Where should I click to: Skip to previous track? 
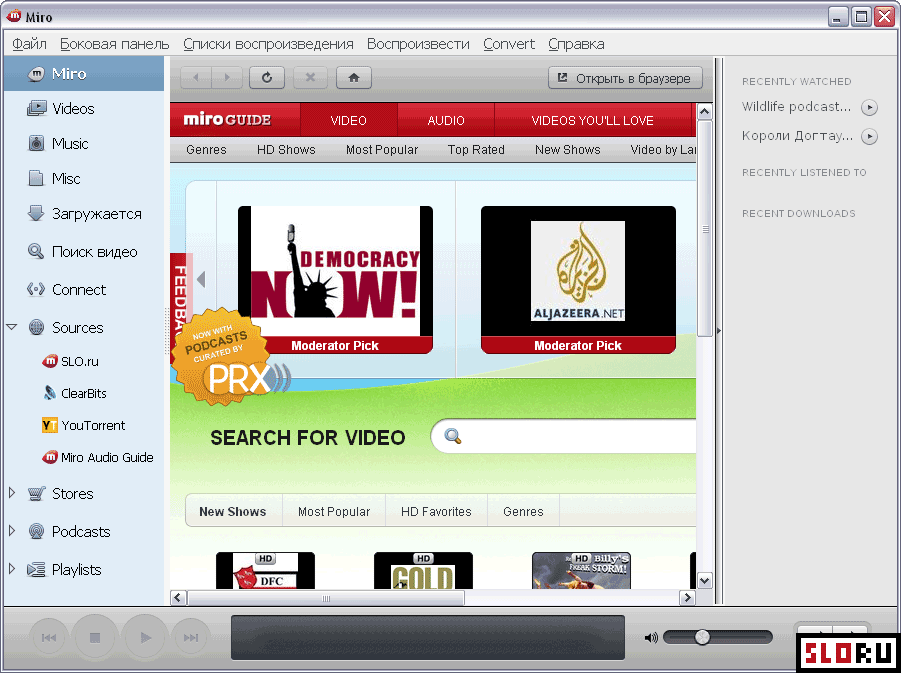[49, 637]
